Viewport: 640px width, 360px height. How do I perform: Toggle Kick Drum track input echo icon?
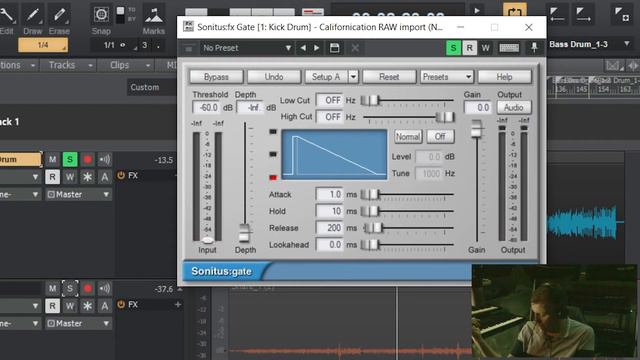[x=104, y=160]
